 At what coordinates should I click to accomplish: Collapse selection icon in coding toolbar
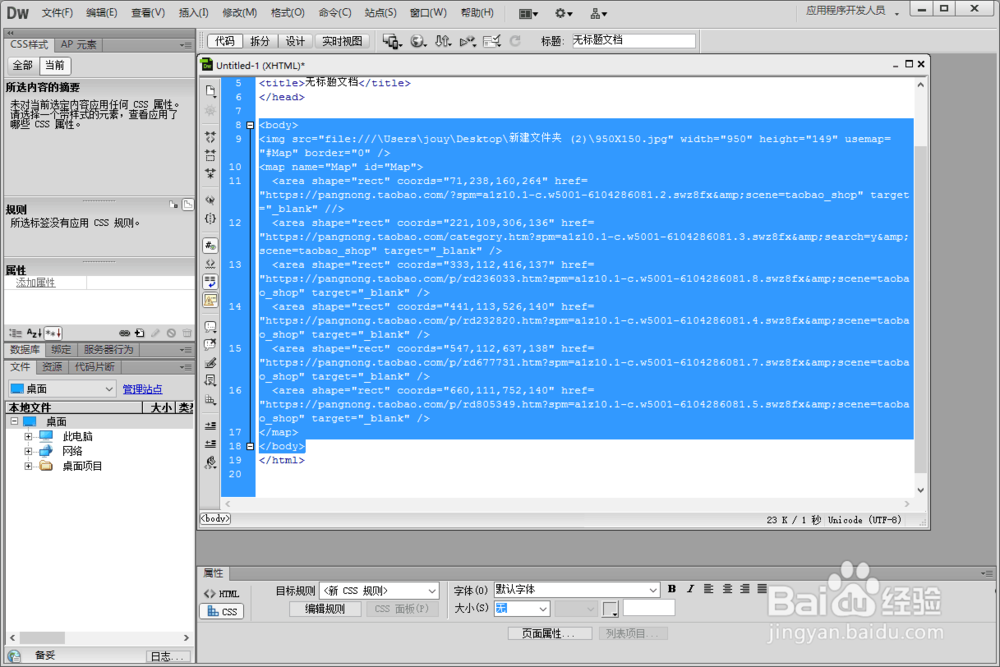click(210, 155)
